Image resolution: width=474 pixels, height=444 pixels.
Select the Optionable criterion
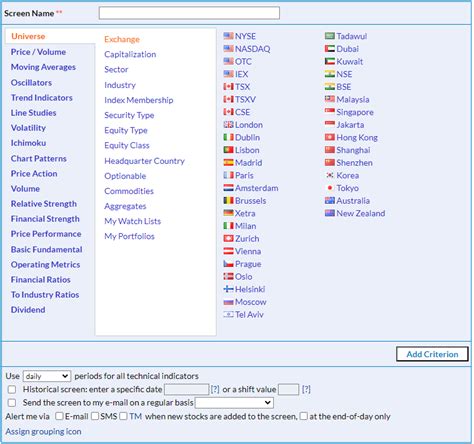point(125,176)
